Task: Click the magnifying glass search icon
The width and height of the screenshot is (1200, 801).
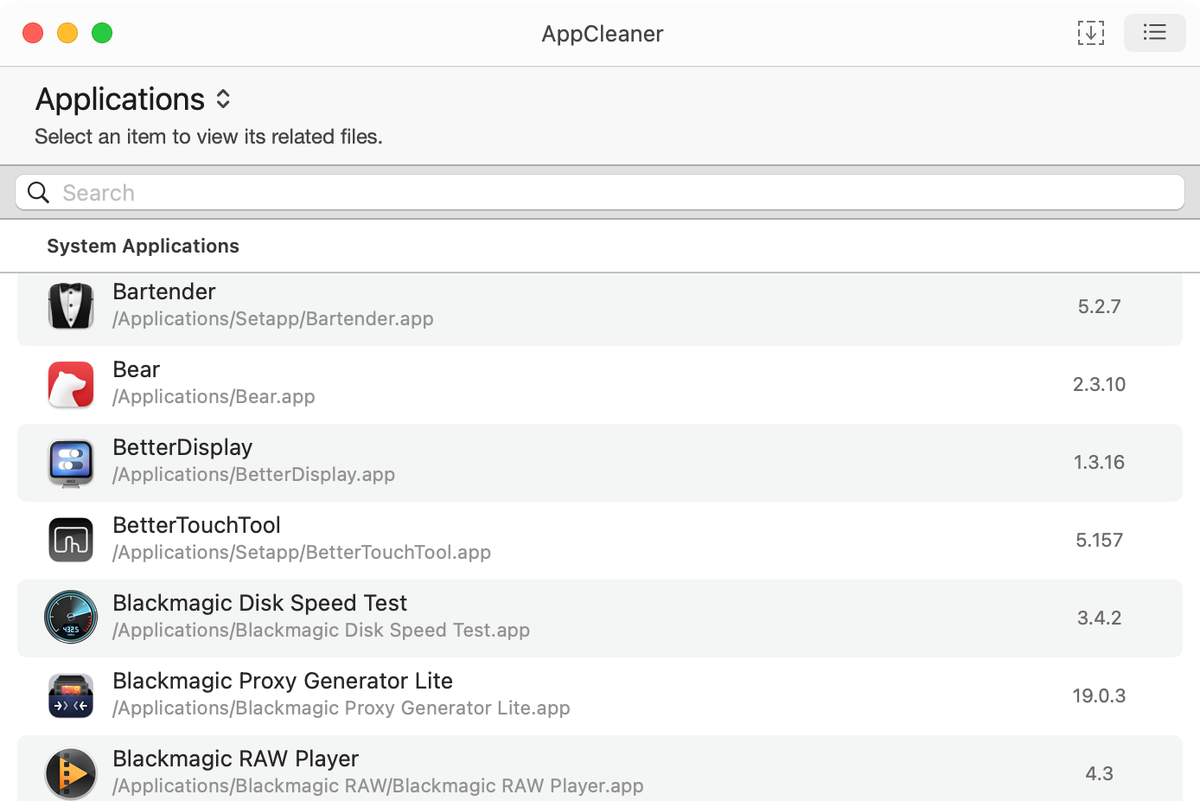Action: point(39,193)
